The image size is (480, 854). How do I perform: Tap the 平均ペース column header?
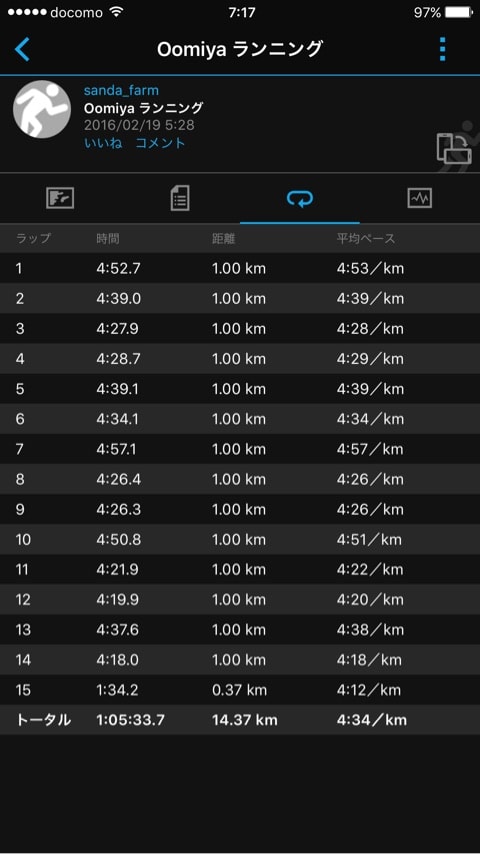click(366, 238)
